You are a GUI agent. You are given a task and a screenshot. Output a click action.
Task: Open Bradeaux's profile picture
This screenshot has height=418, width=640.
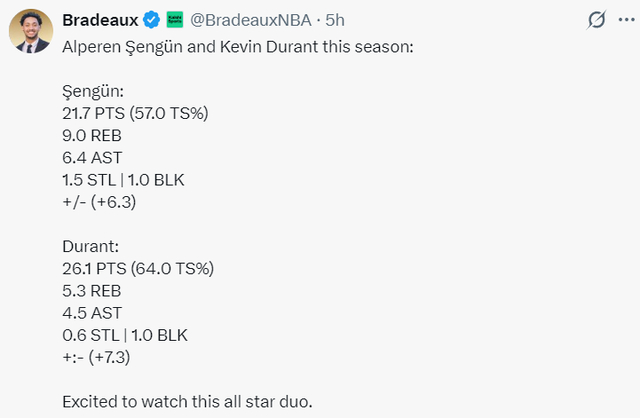point(31,33)
